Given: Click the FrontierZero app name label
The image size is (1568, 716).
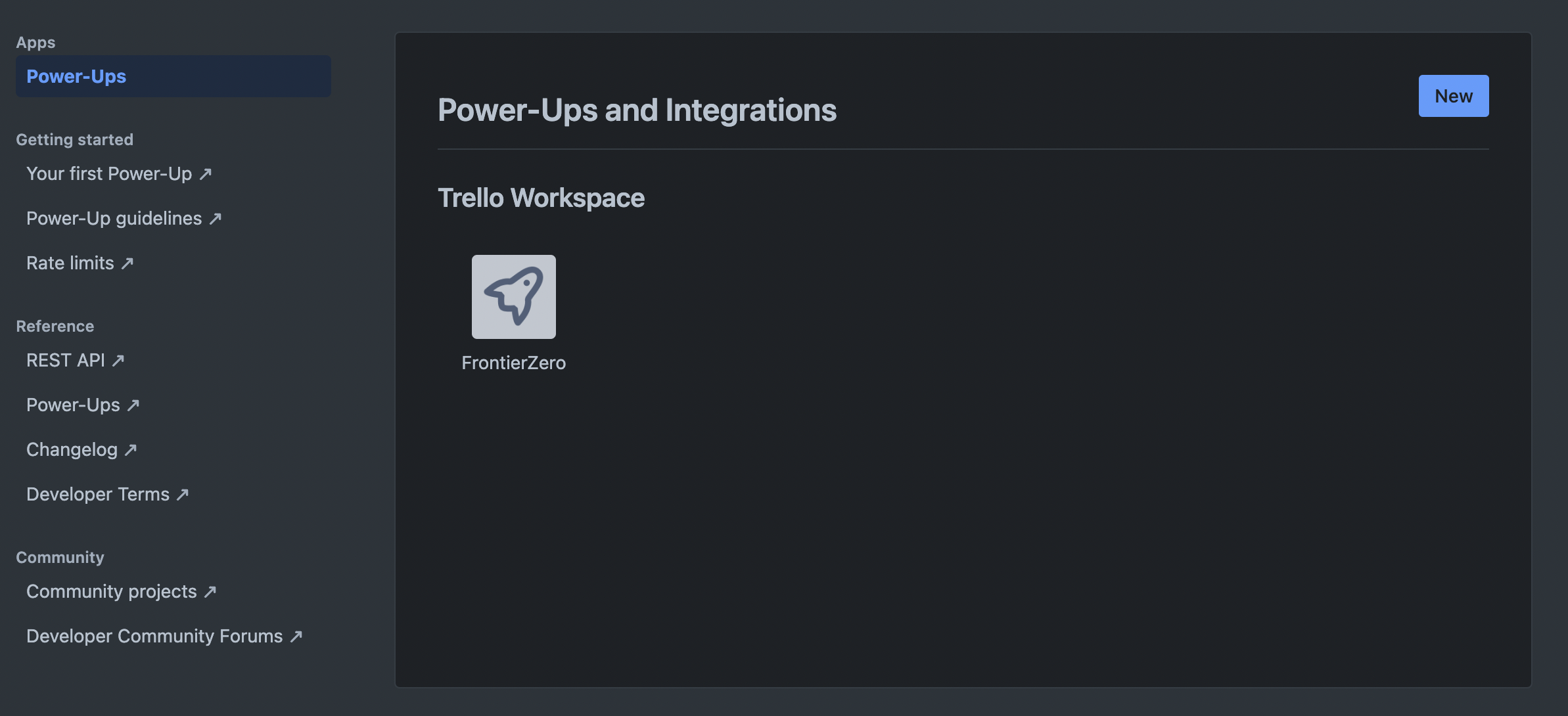Looking at the screenshot, I should pos(513,363).
